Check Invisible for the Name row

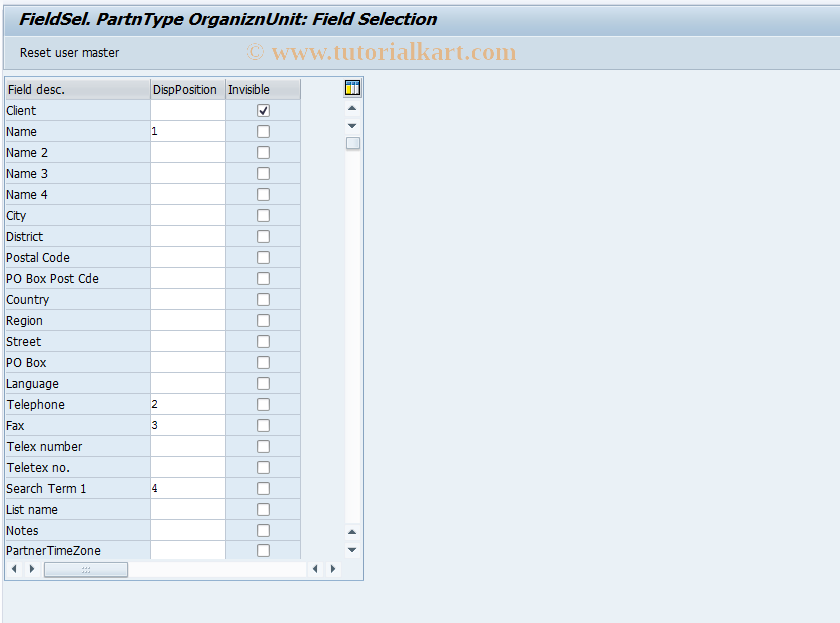click(x=263, y=131)
